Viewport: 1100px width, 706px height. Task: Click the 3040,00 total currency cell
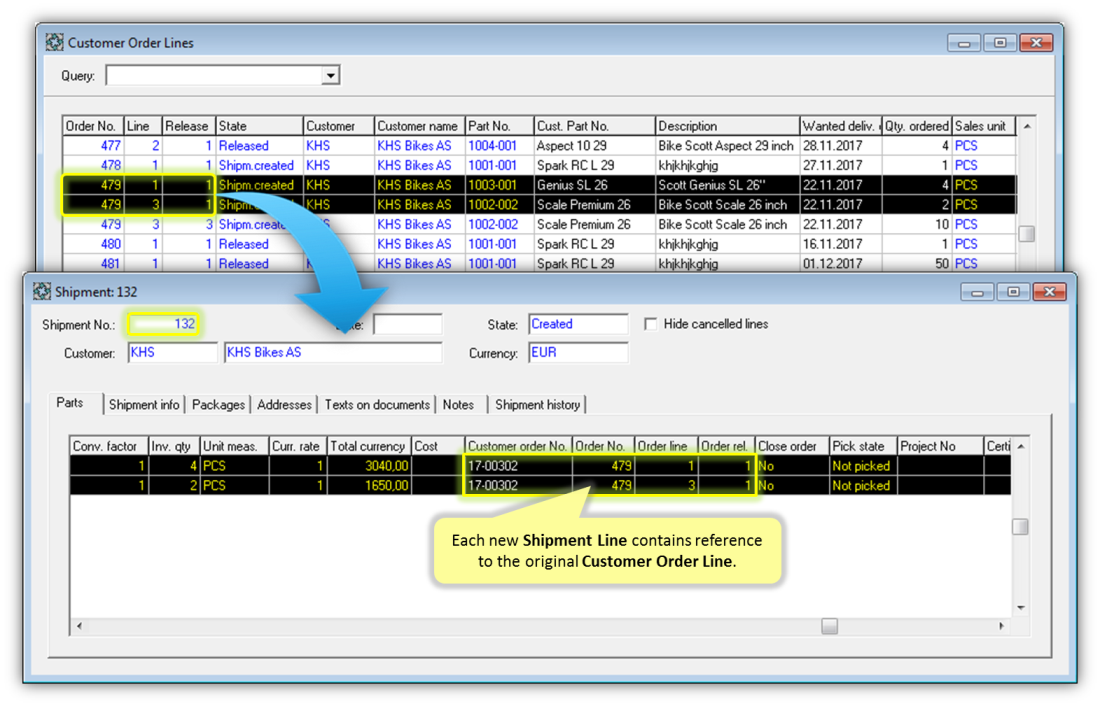pos(368,466)
